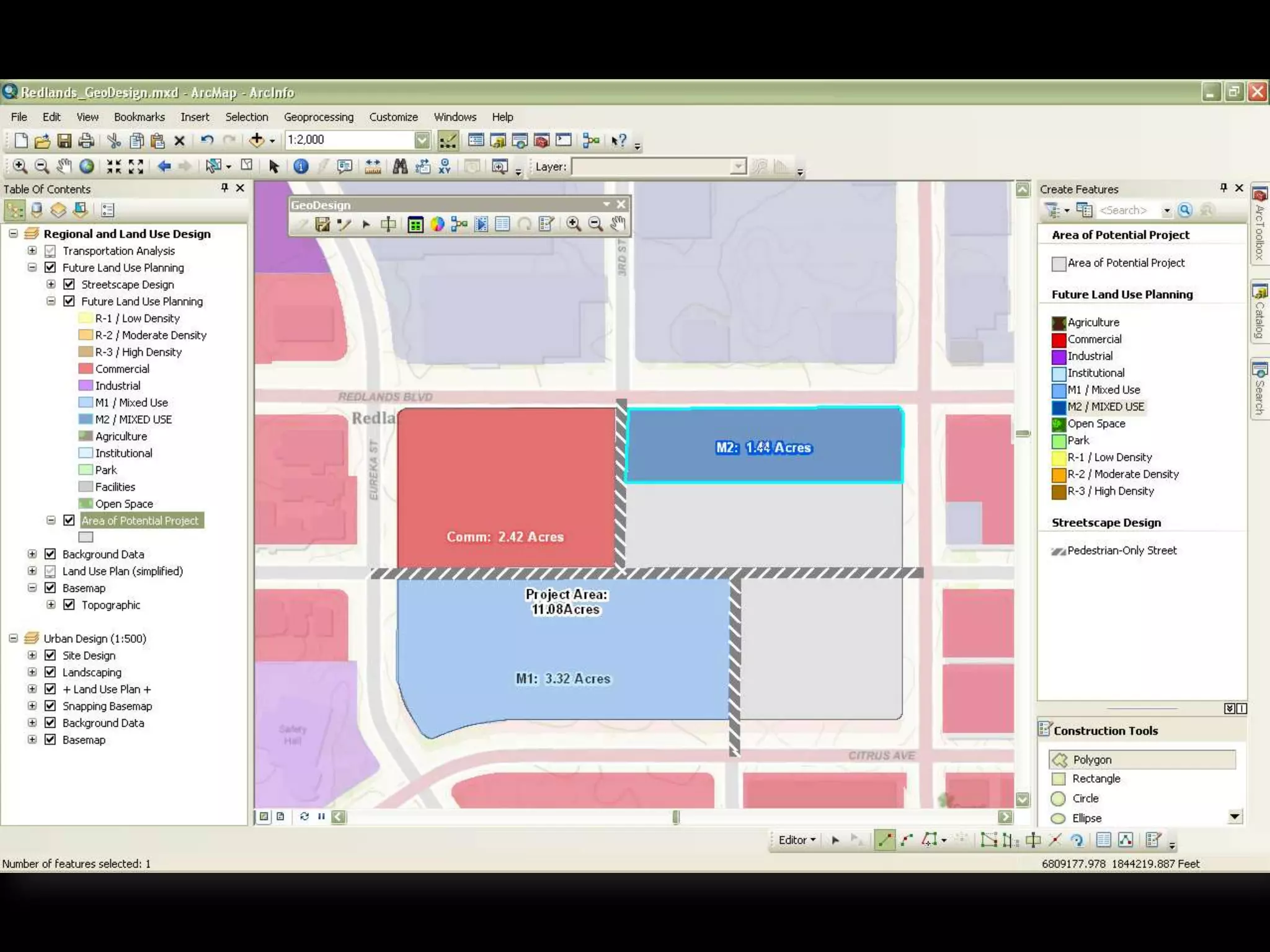Choose the M1 / Mixed Use template
The image size is (1270, 952).
tap(1103, 390)
